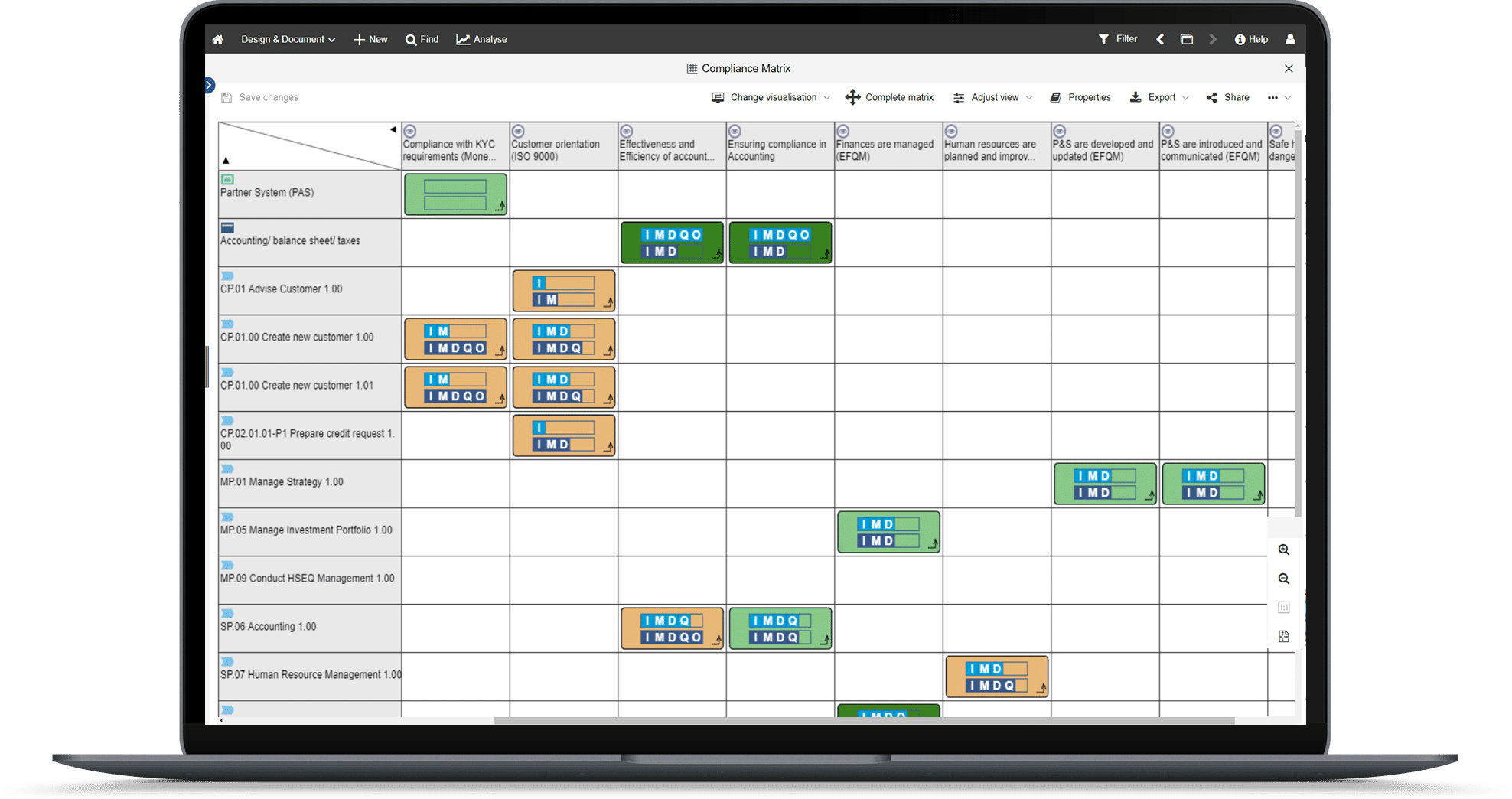Expand the Export dropdown menu
The width and height of the screenshot is (1512, 799).
pos(1159,98)
